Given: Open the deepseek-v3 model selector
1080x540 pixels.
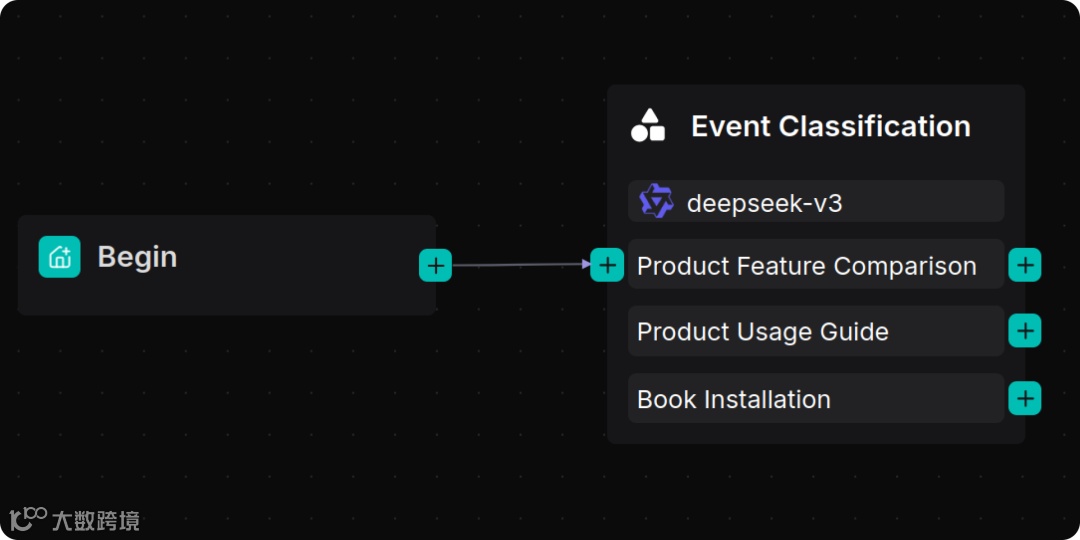Looking at the screenshot, I should click(x=816, y=202).
